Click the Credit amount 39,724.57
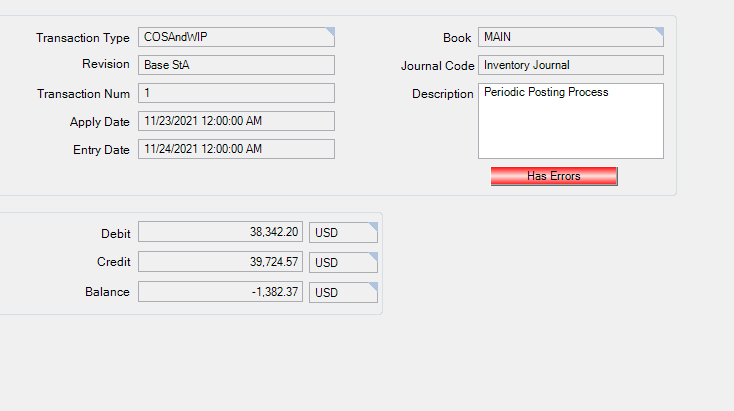 point(220,262)
